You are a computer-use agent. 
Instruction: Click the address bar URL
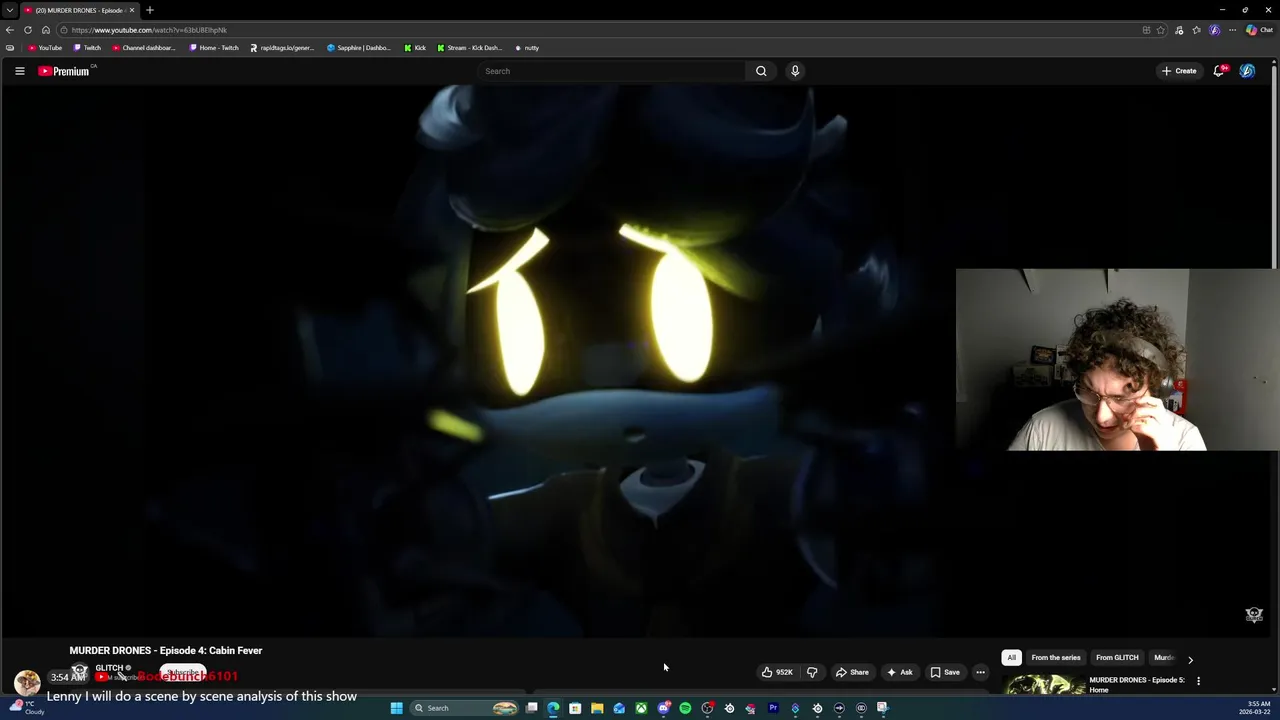click(x=149, y=30)
